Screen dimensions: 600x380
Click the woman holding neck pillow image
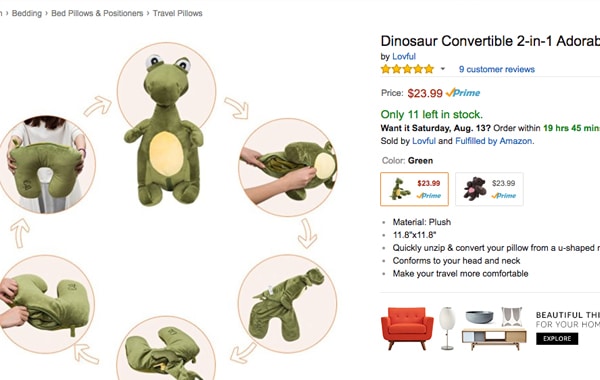pyautogui.click(x=47, y=165)
